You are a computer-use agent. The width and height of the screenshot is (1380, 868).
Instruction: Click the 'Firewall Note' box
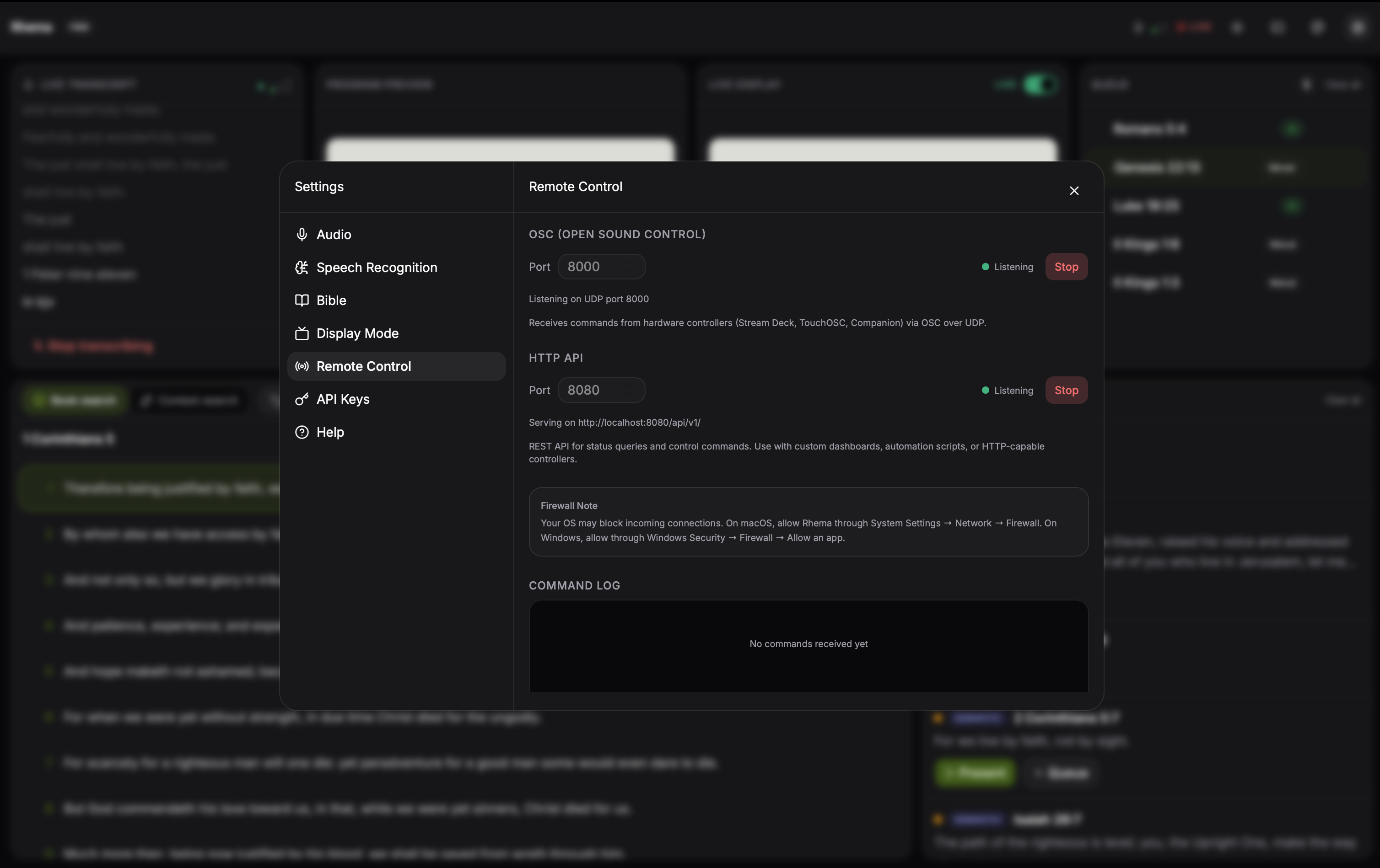click(808, 522)
